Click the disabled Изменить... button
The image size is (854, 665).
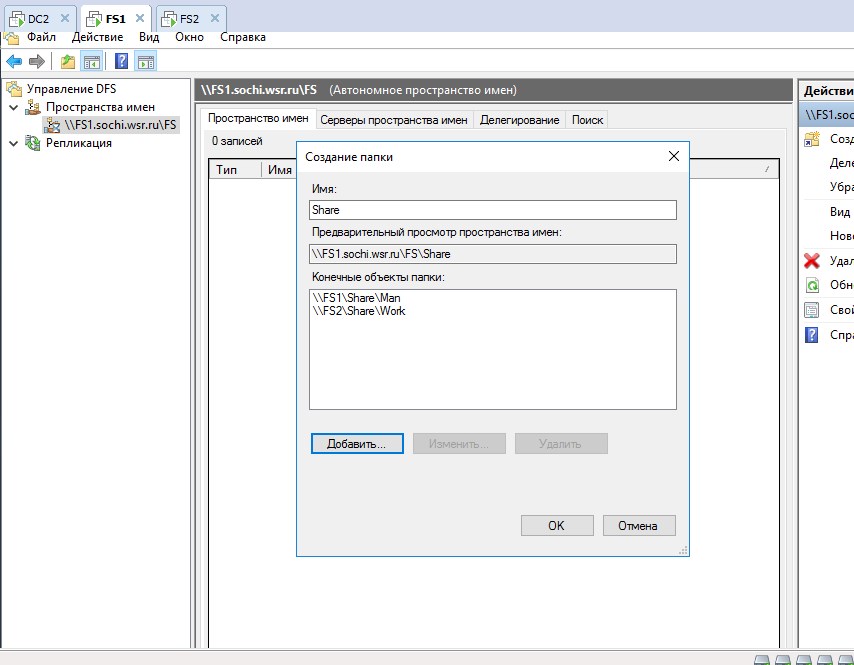click(459, 443)
